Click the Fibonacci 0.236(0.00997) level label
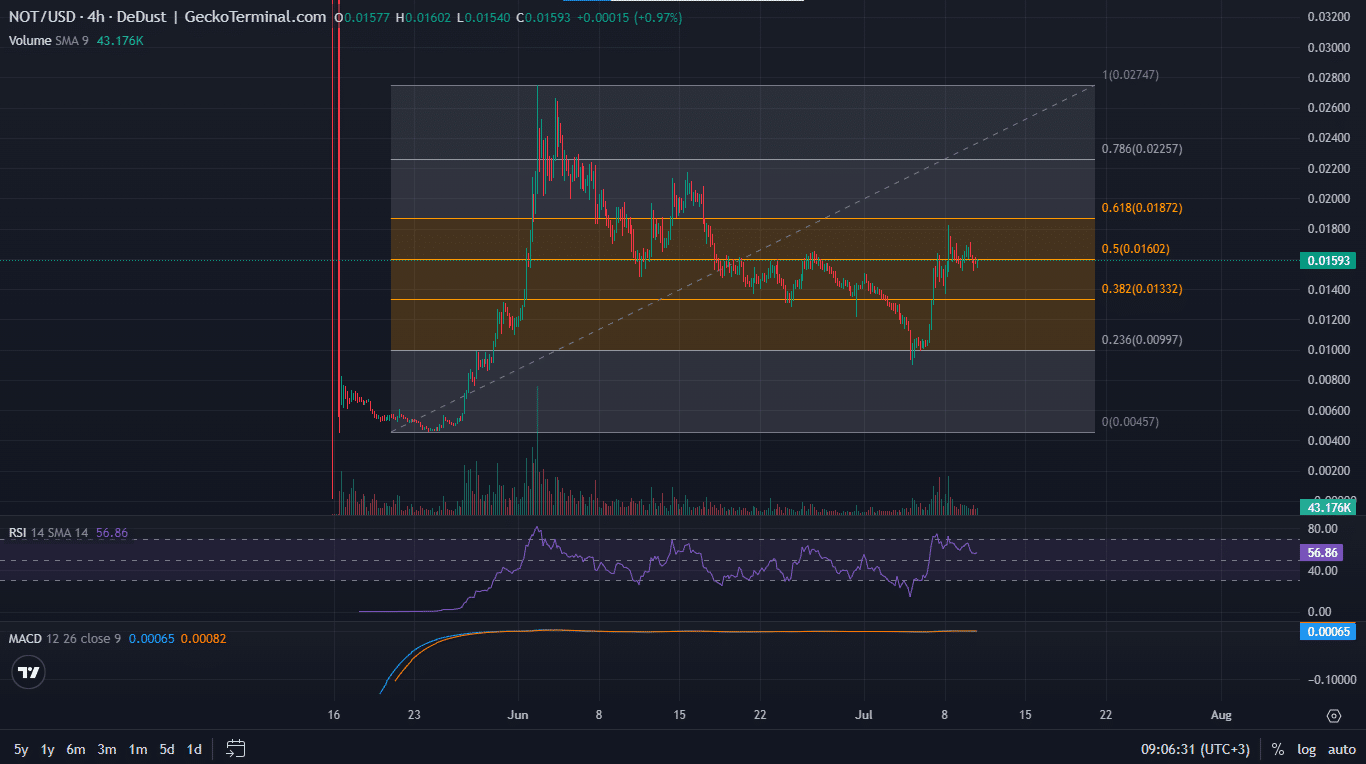Viewport: 1366px width, 764px height. coord(1142,340)
